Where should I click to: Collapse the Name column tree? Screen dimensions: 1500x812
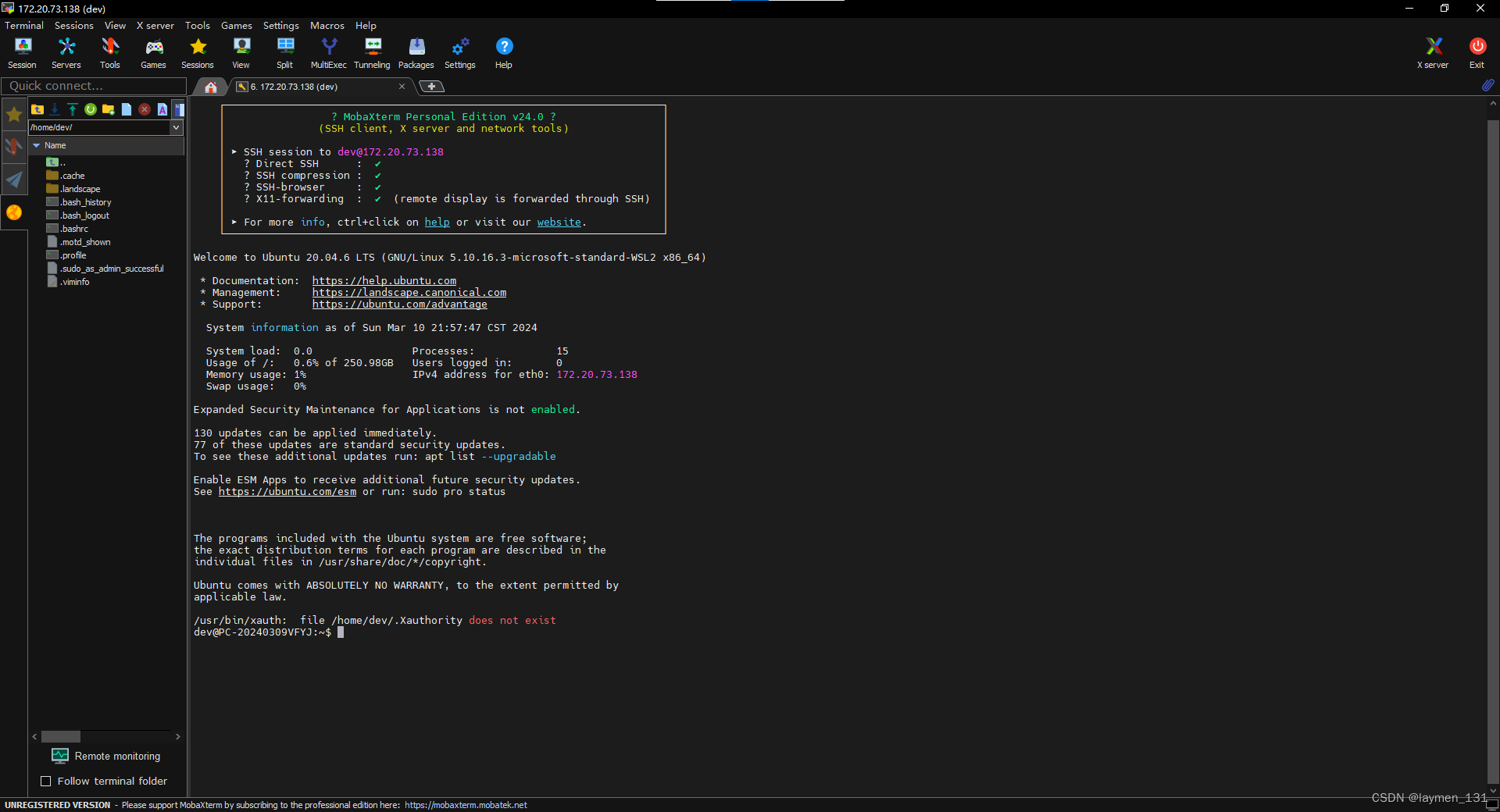pos(37,145)
